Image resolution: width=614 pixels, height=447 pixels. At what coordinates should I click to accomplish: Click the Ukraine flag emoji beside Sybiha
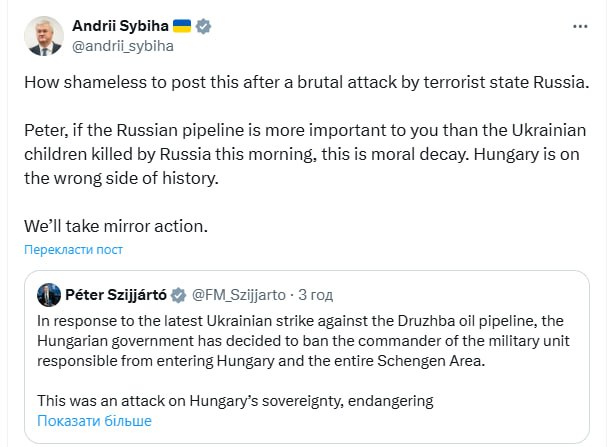[180, 27]
